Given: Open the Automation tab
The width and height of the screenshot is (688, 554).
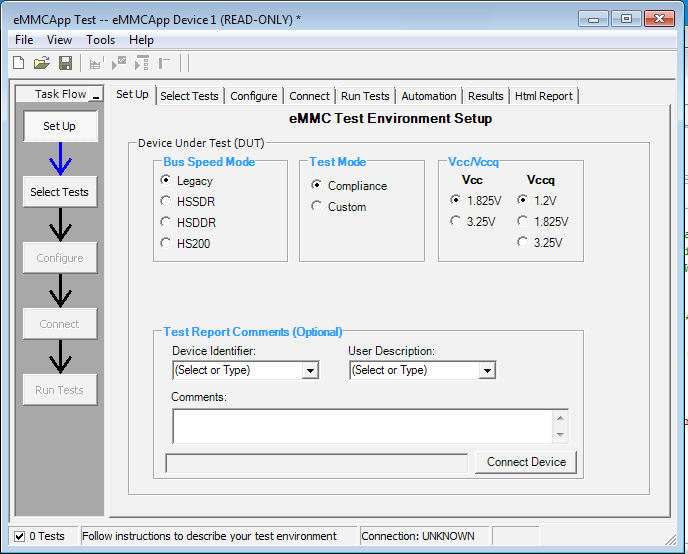Looking at the screenshot, I should pos(429,96).
